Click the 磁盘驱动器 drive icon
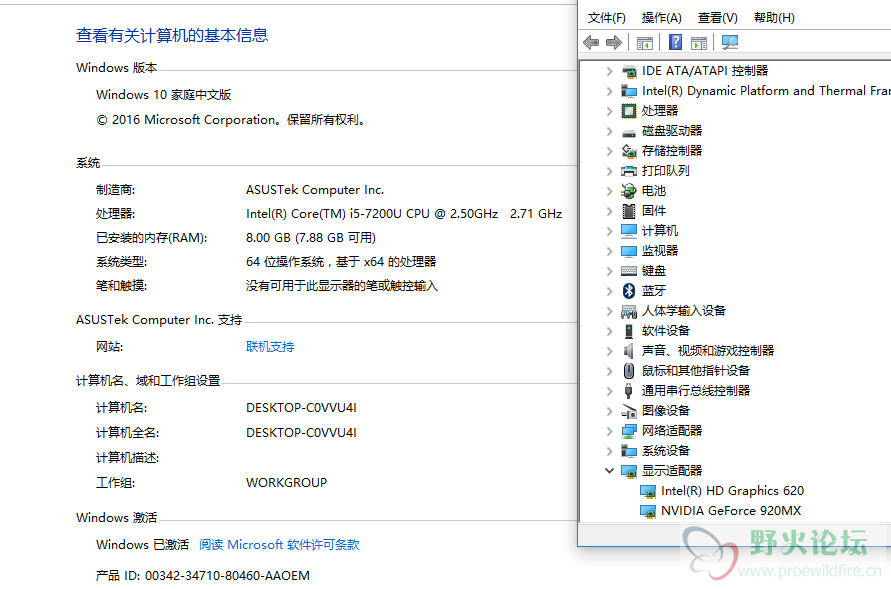 point(628,132)
